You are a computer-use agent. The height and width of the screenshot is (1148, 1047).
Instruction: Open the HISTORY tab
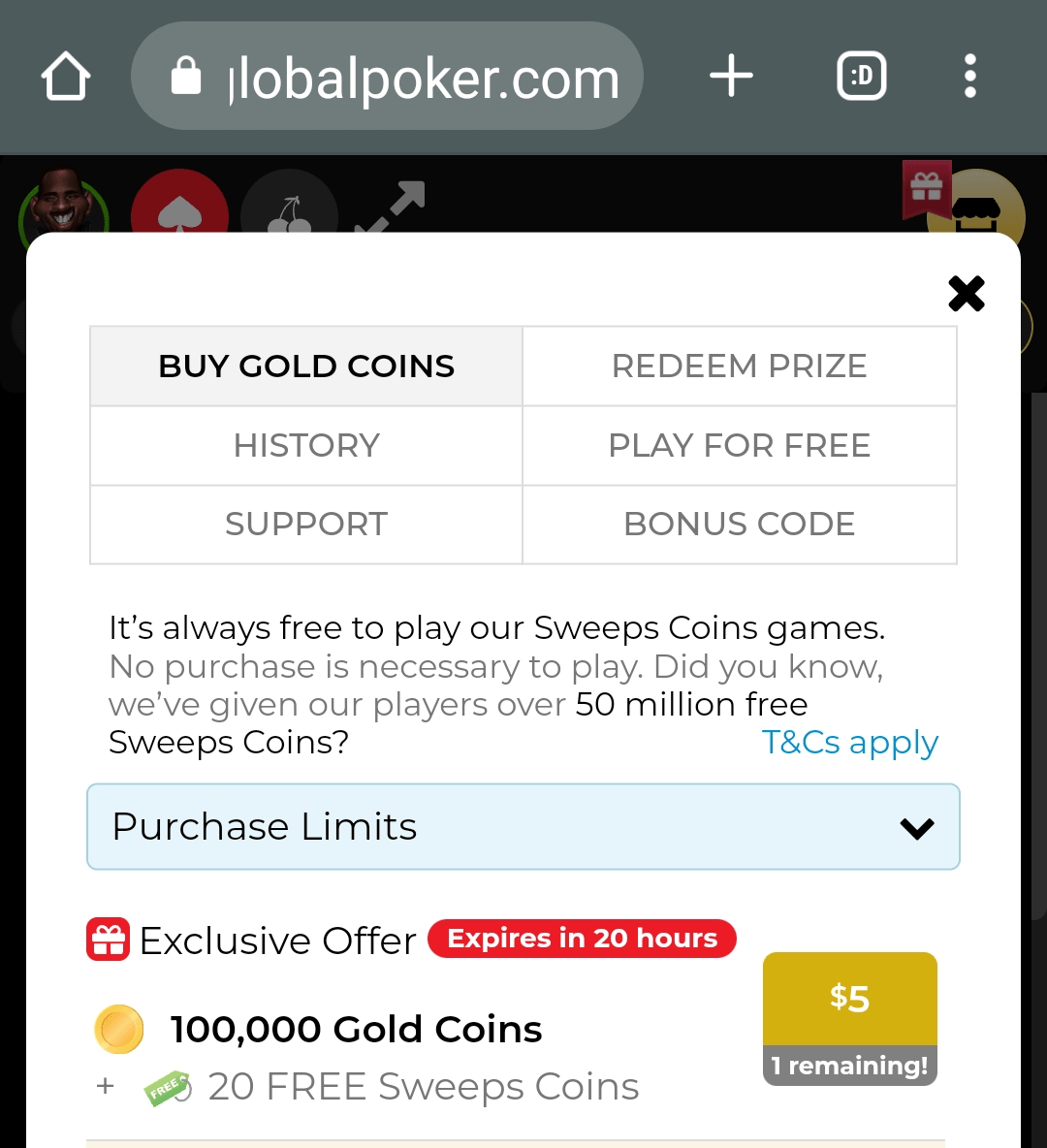[305, 445]
